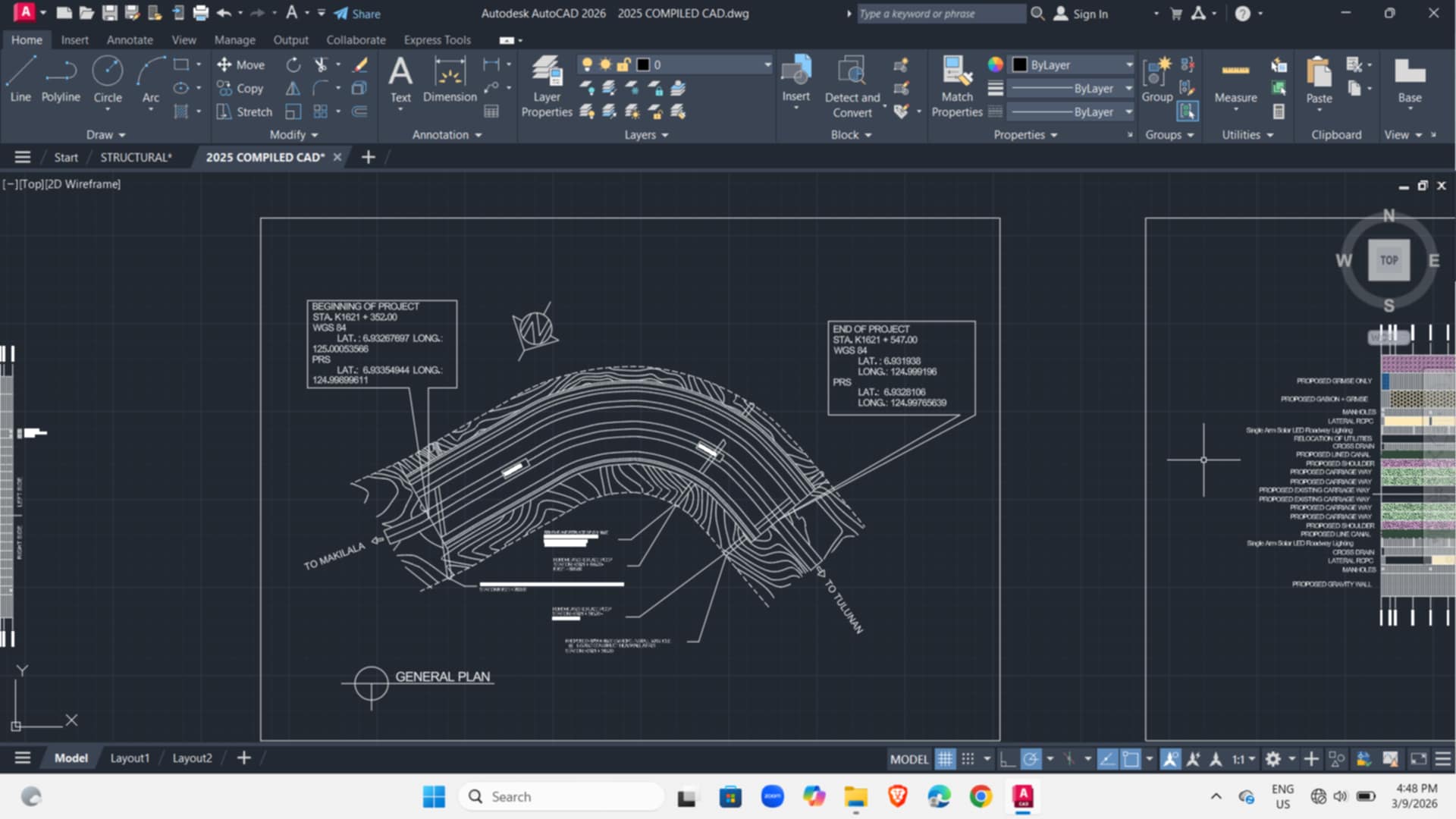Switch to the Annotate ribbon tab

130,39
